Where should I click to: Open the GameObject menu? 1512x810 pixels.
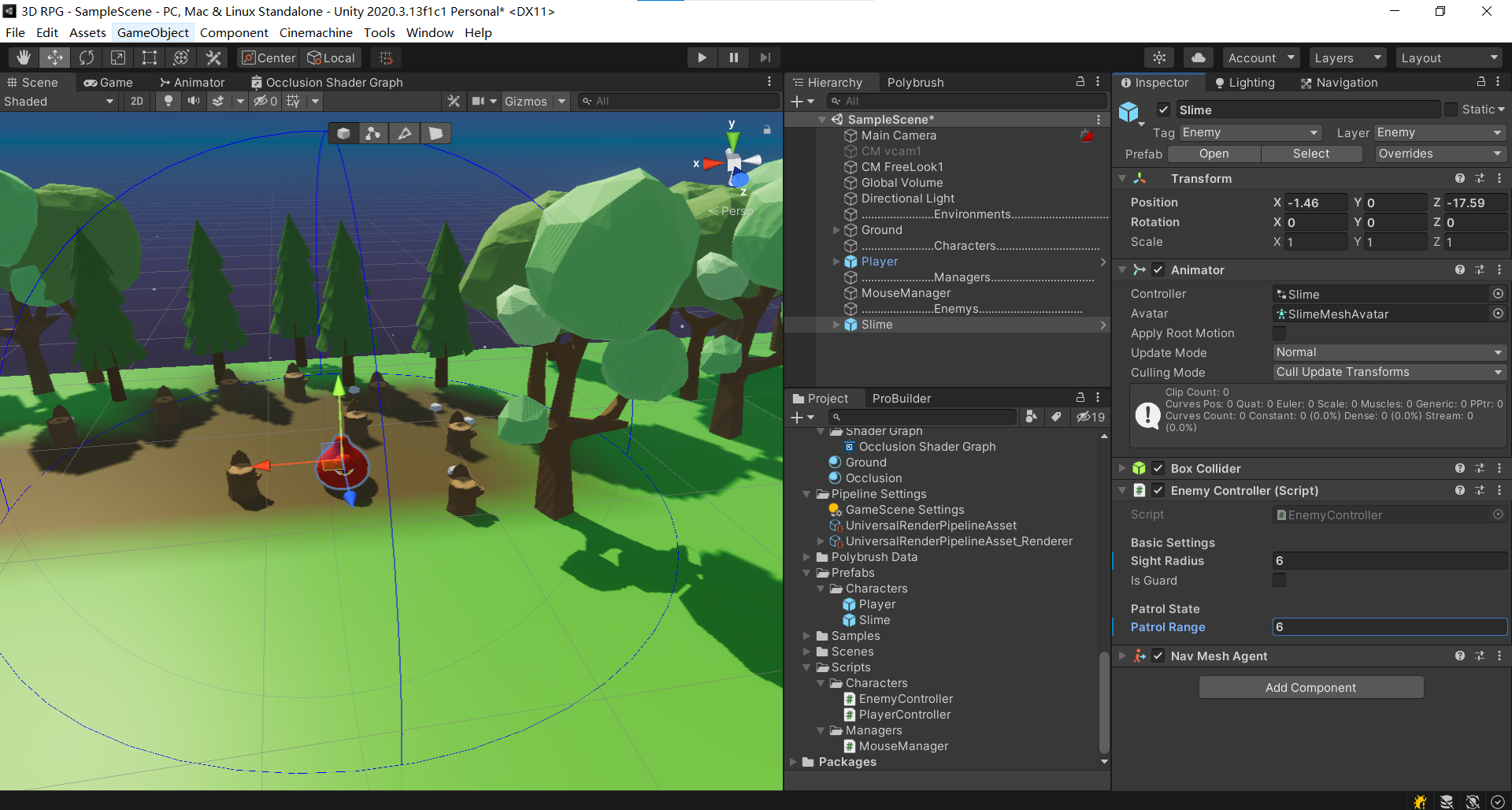coord(153,32)
